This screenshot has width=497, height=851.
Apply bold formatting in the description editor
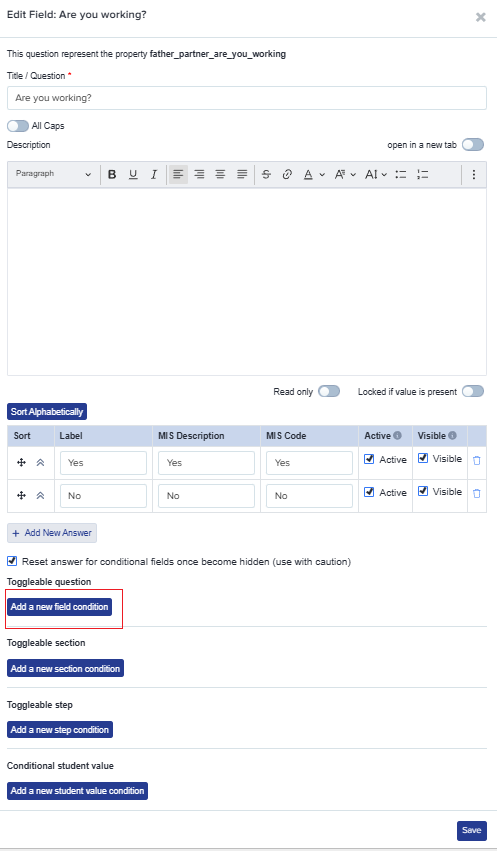tap(112, 174)
